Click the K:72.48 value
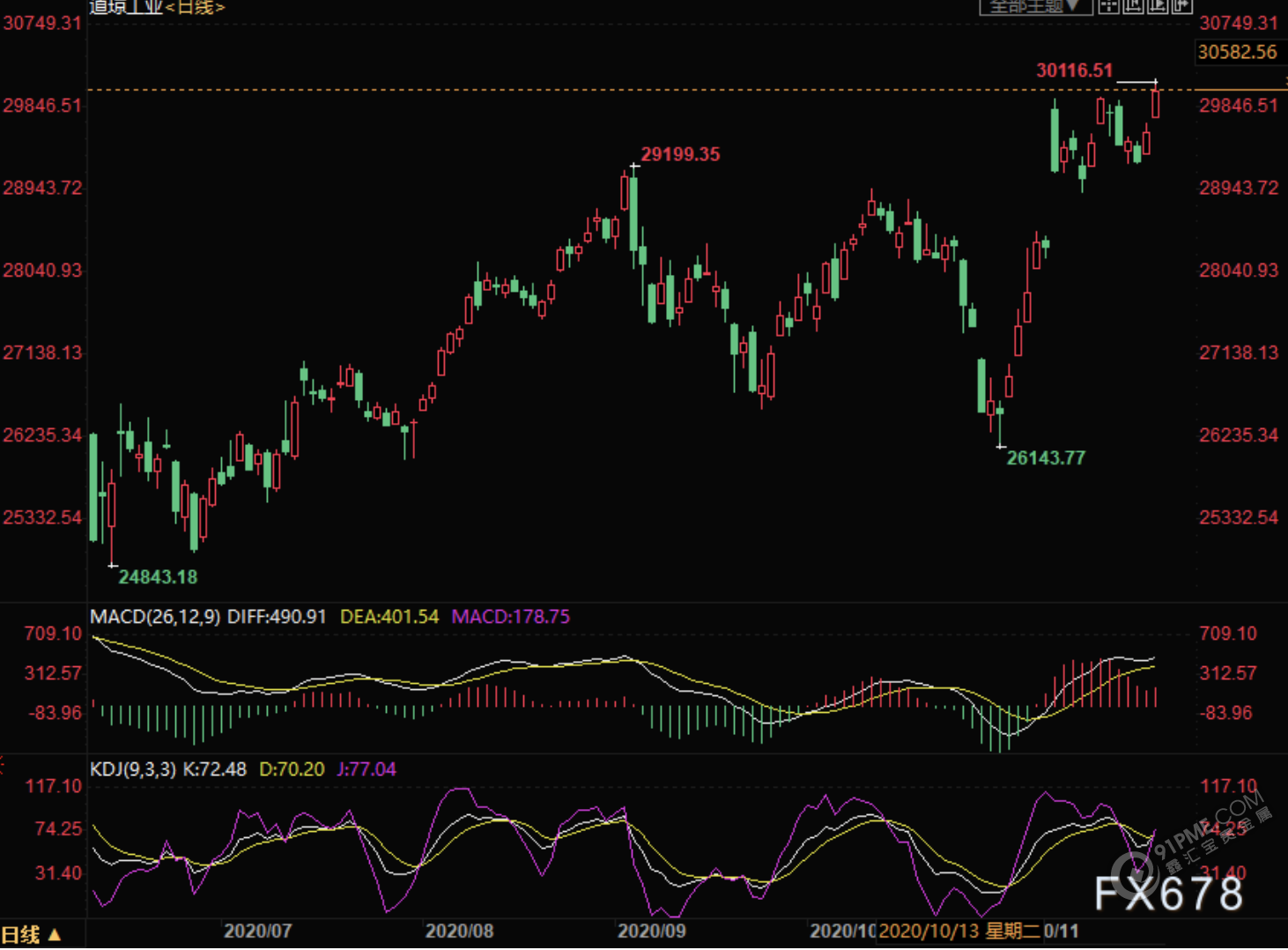 [215, 769]
